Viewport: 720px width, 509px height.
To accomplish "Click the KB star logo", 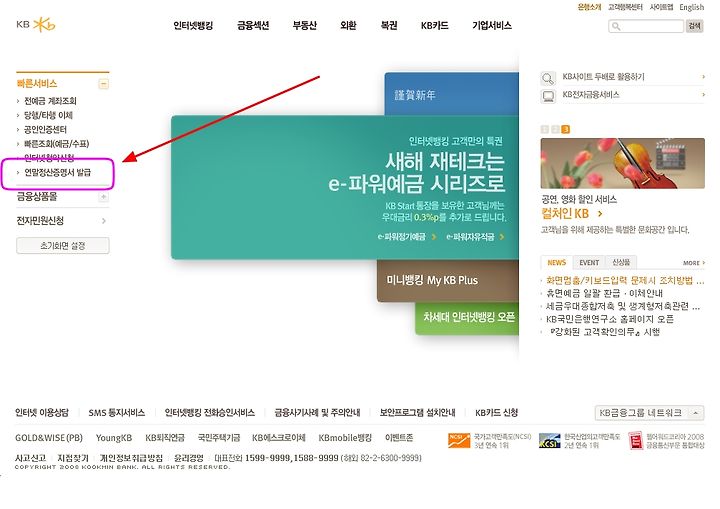I will click(44, 24).
